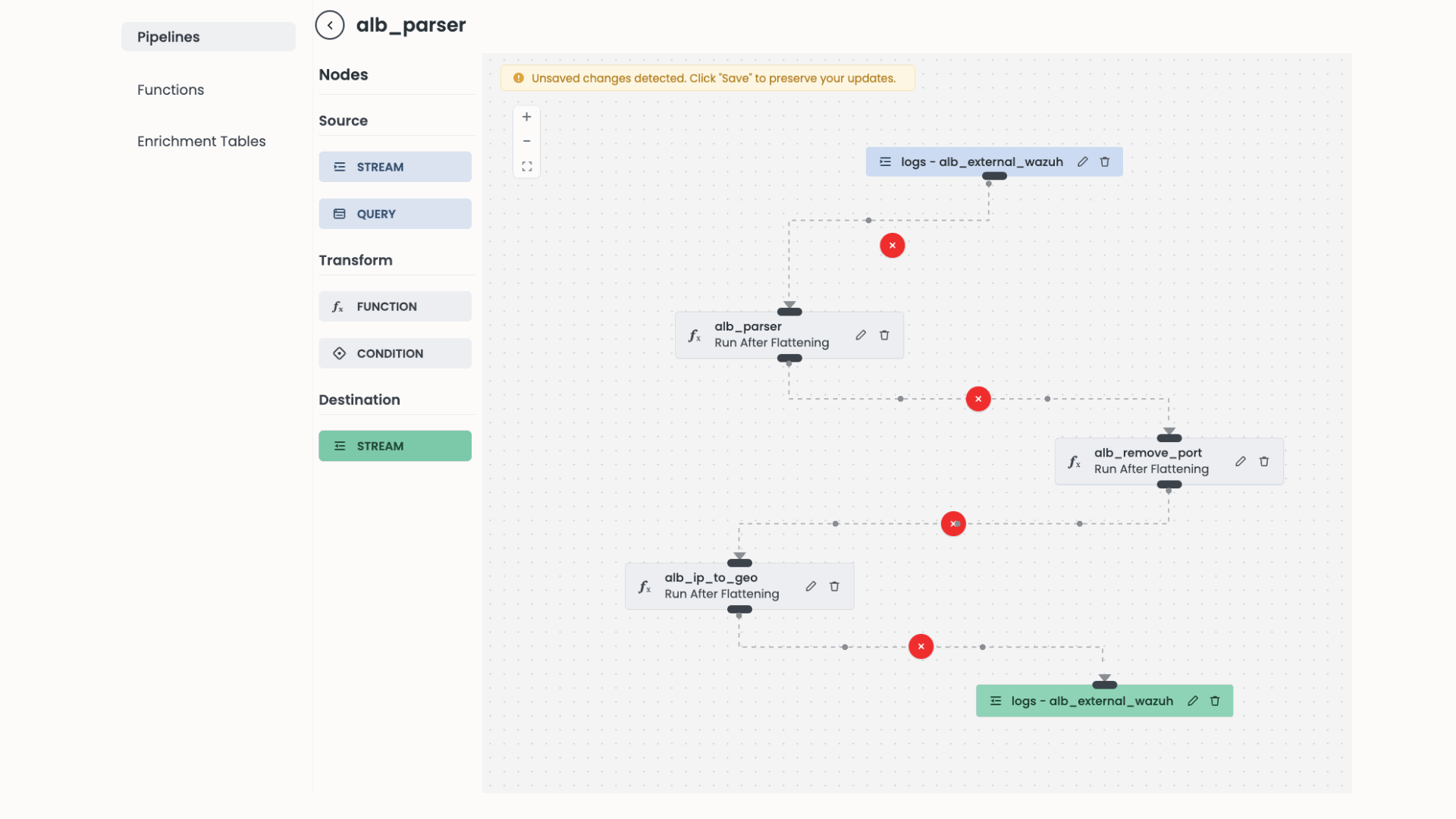Select the CONDITION transform node button
Image resolution: width=1456 pixels, height=819 pixels.
pyautogui.click(x=395, y=353)
